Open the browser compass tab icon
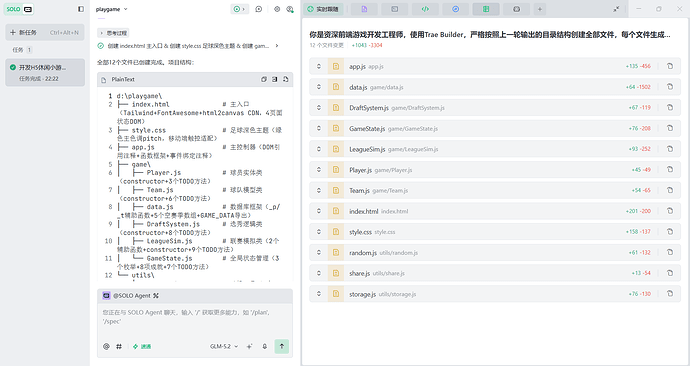690x366 pixels. coord(455,9)
